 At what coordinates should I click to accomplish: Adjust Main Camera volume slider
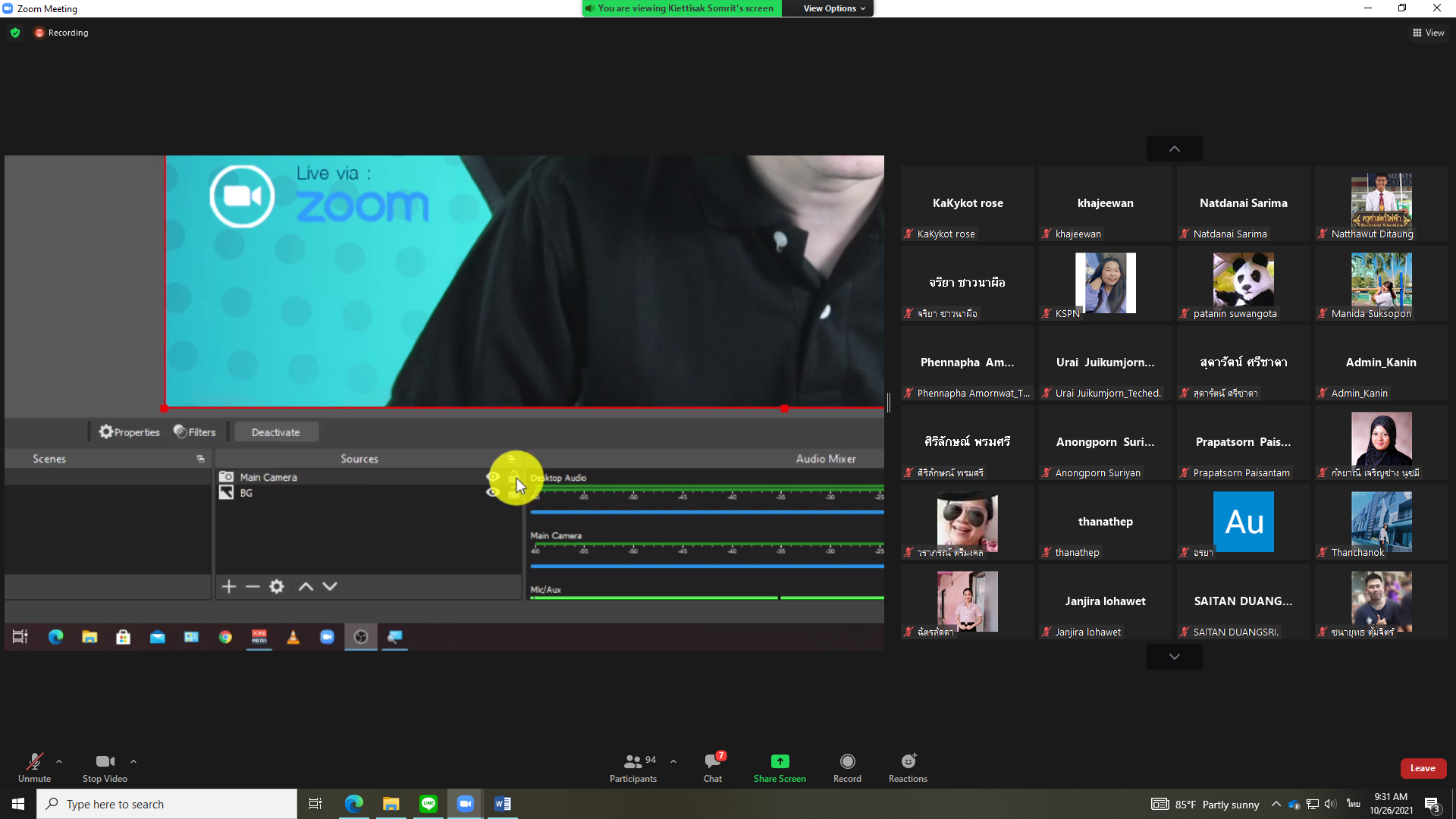pos(707,566)
